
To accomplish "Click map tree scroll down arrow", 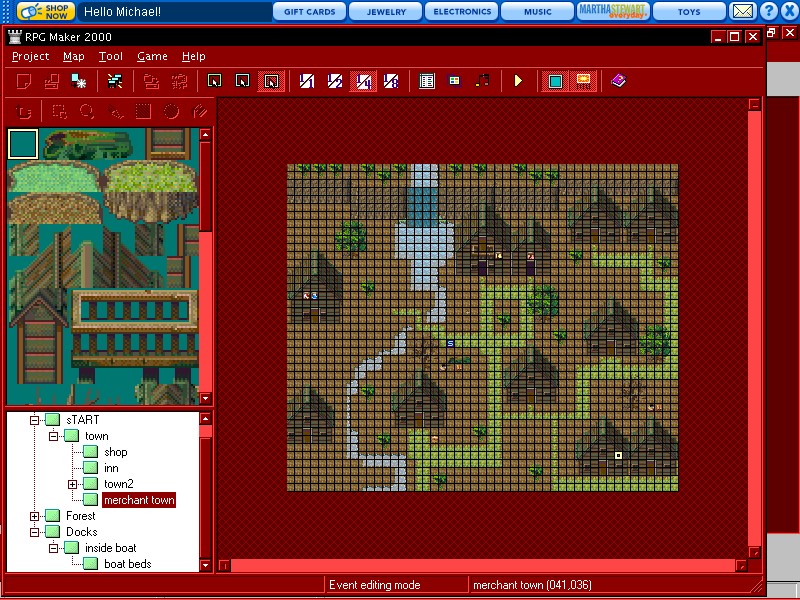I will [x=206, y=565].
